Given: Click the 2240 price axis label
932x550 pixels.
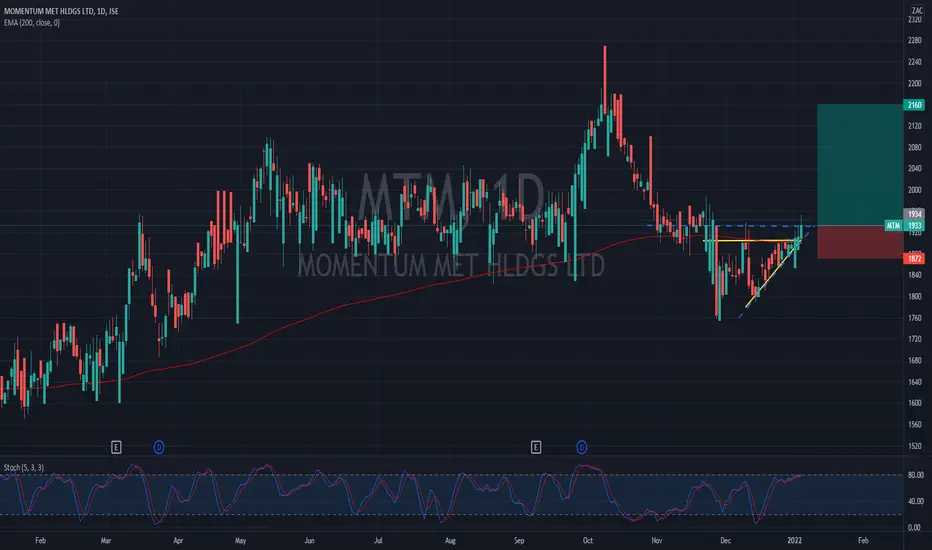Looking at the screenshot, I should click(914, 62).
